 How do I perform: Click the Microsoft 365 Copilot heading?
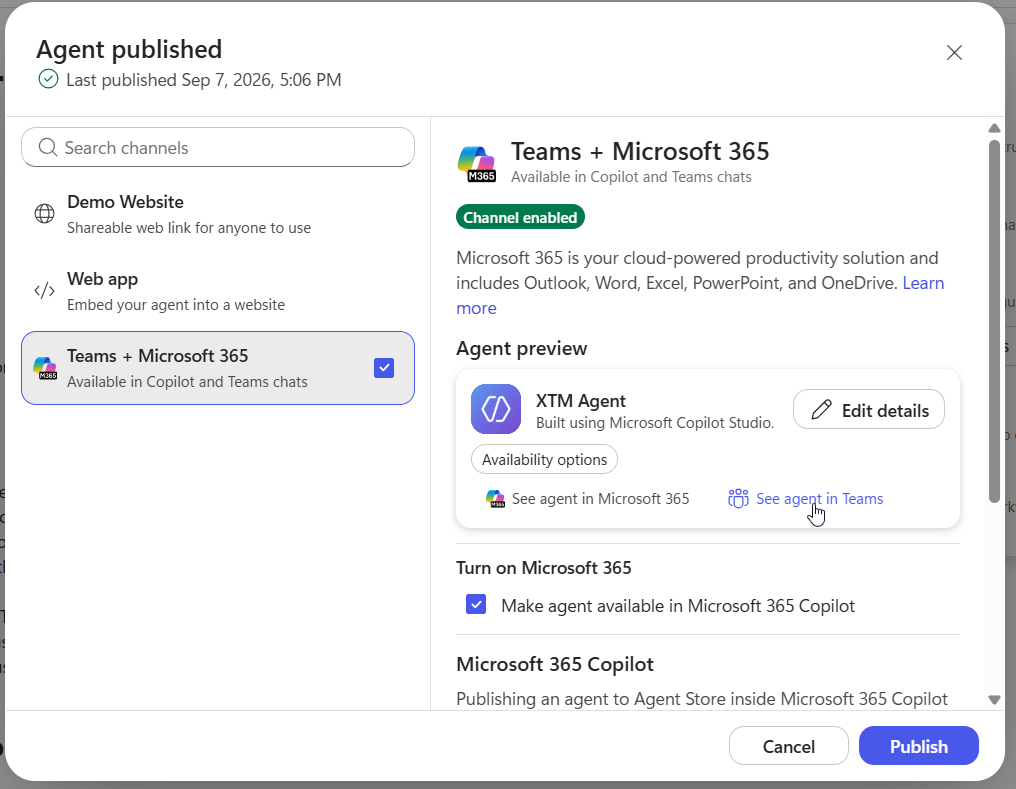pos(555,664)
